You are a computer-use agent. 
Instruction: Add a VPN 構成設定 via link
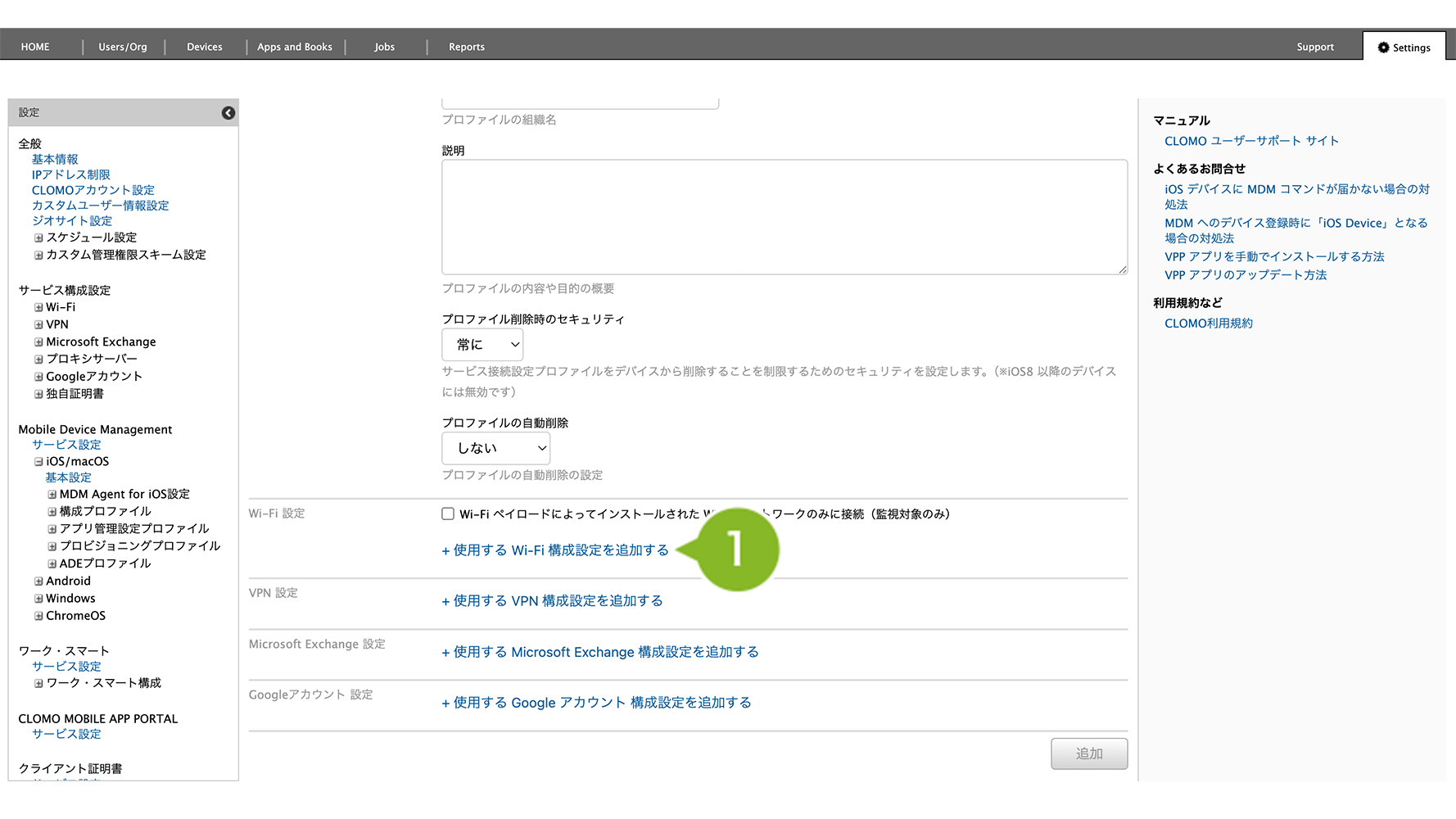[x=553, y=601]
